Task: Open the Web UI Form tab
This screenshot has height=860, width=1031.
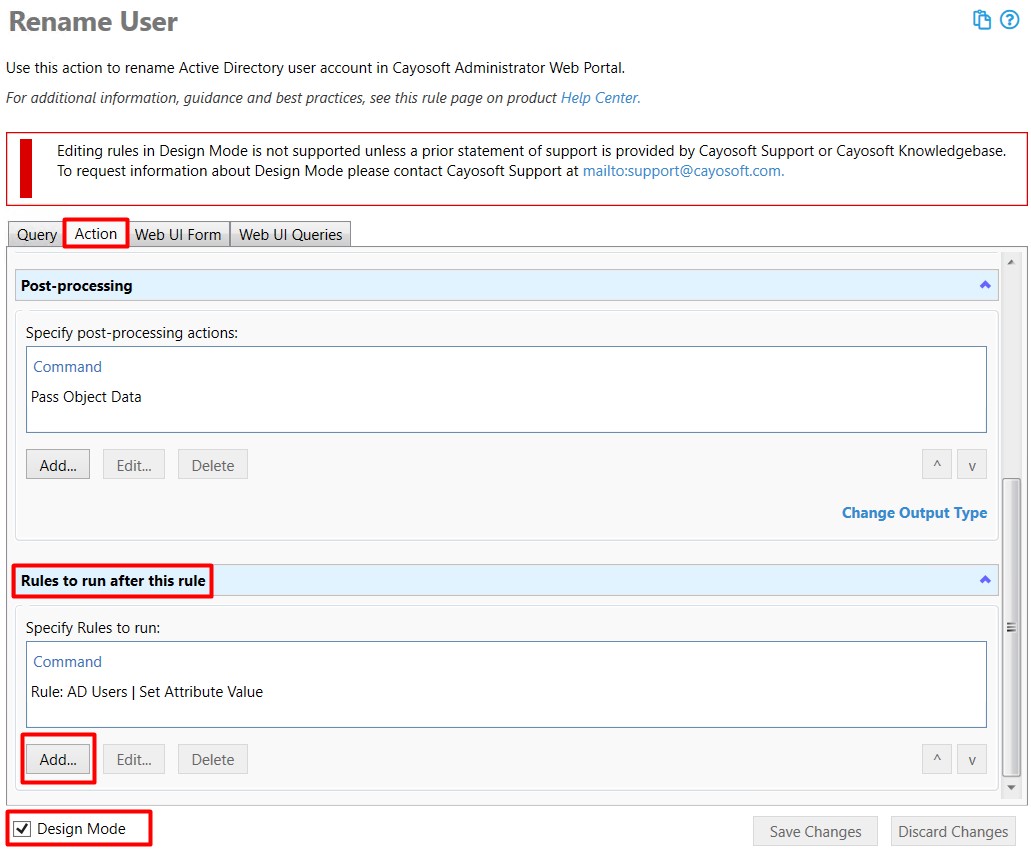Action: (x=178, y=235)
